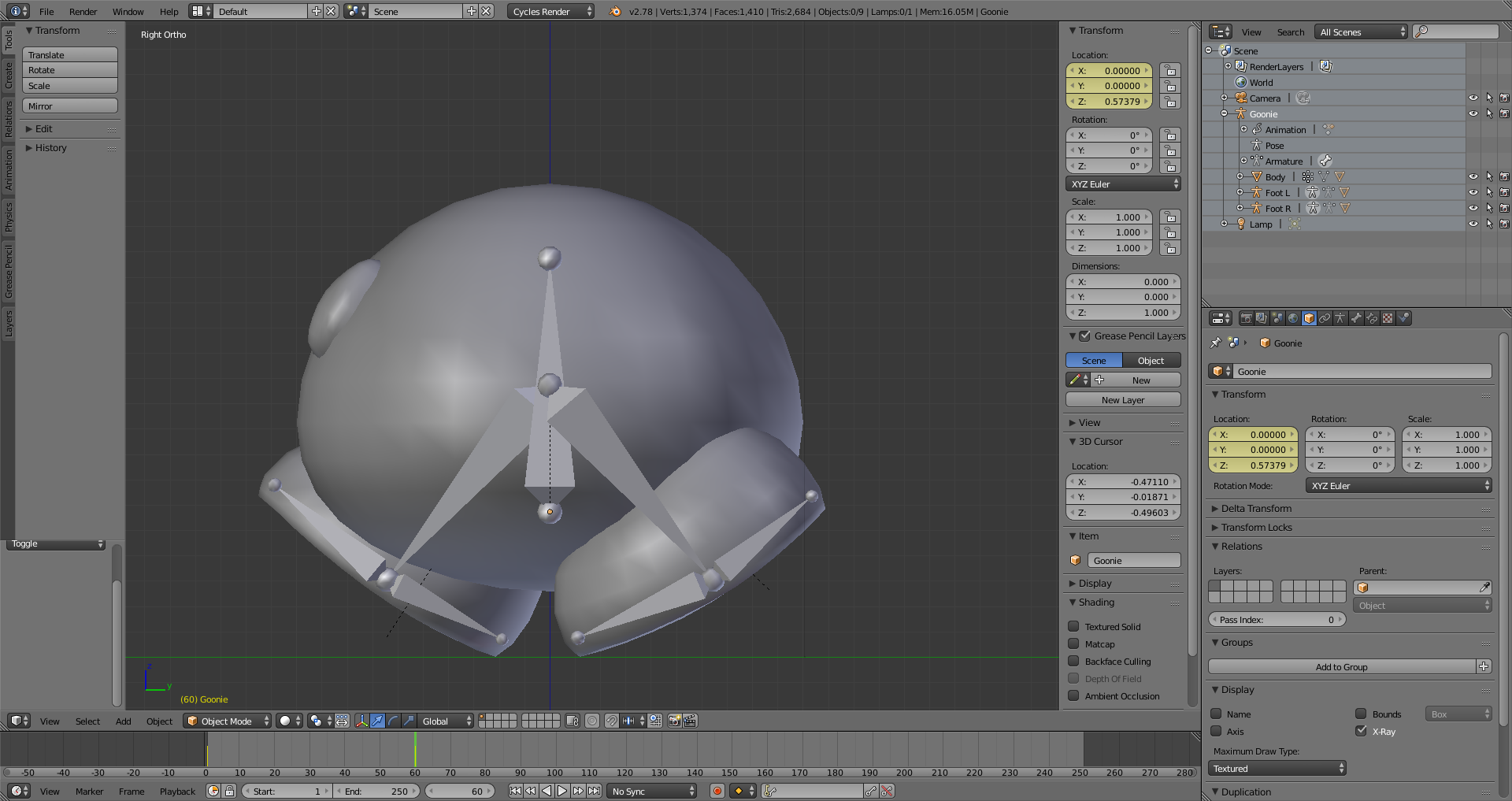Open the Texture properties tab (checker icon)
1512x801 pixels.
pyautogui.click(x=1388, y=318)
